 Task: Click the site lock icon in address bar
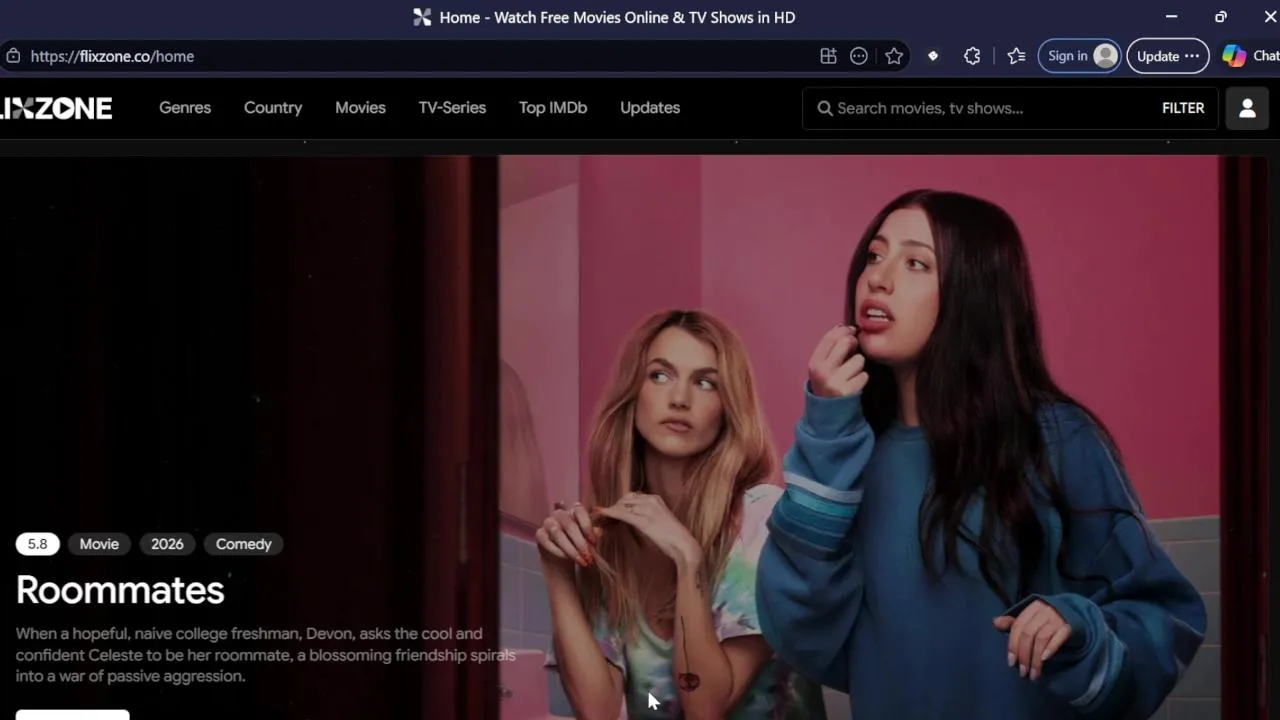[x=12, y=56]
